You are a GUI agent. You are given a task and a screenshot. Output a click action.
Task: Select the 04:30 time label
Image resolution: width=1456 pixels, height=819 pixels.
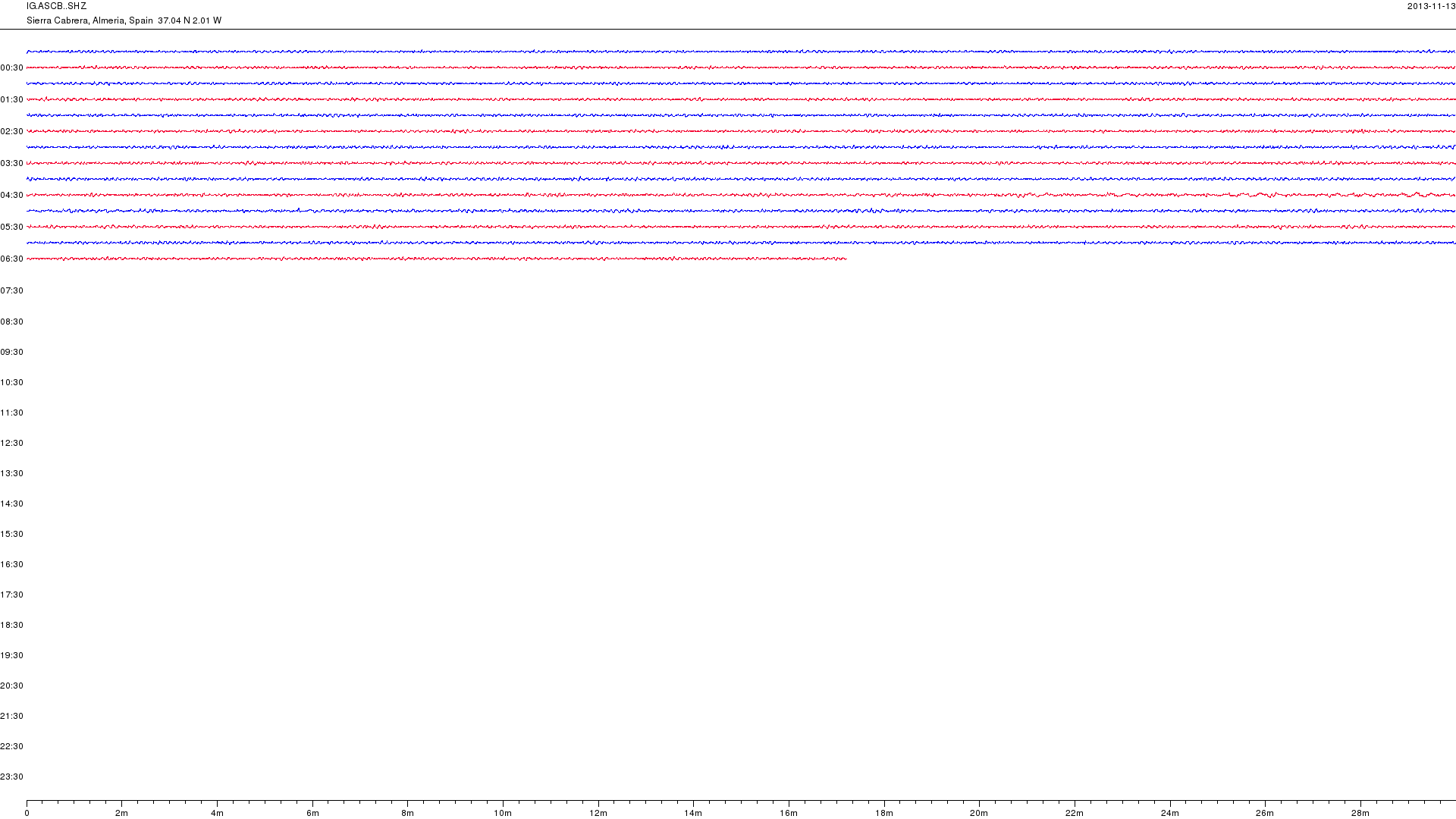click(11, 195)
